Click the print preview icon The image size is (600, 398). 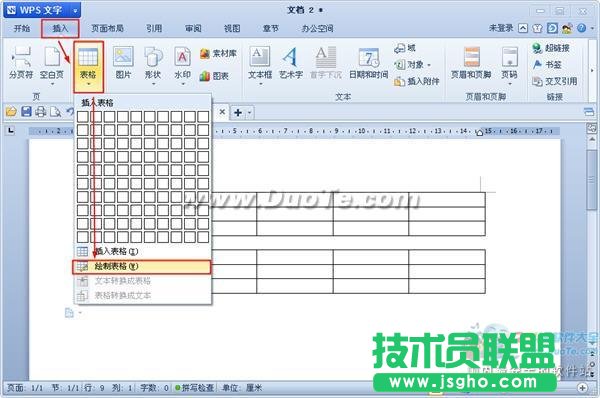point(55,112)
